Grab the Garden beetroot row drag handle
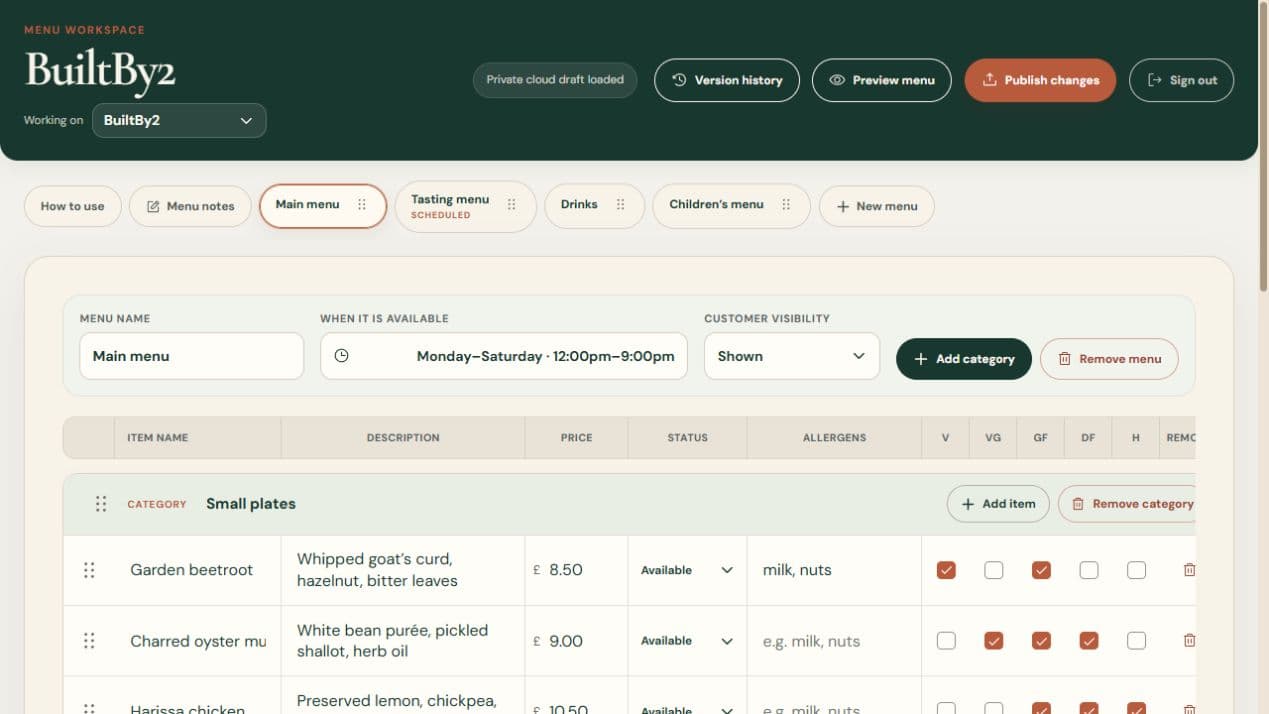Viewport: 1269px width, 714px height. click(89, 570)
